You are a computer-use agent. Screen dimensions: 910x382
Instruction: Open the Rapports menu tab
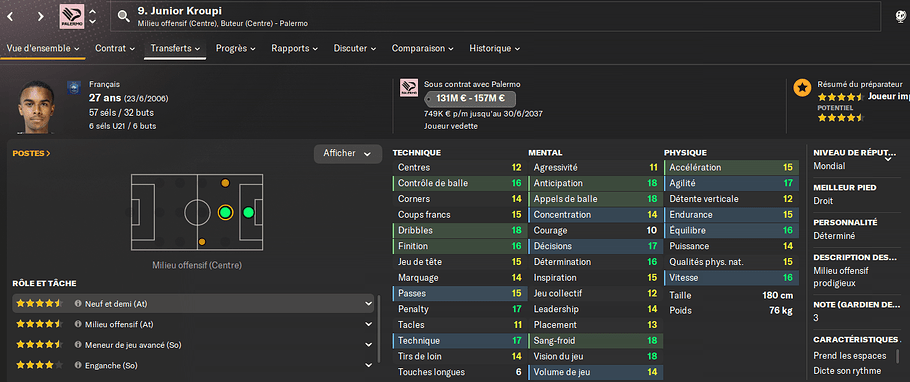click(x=294, y=48)
